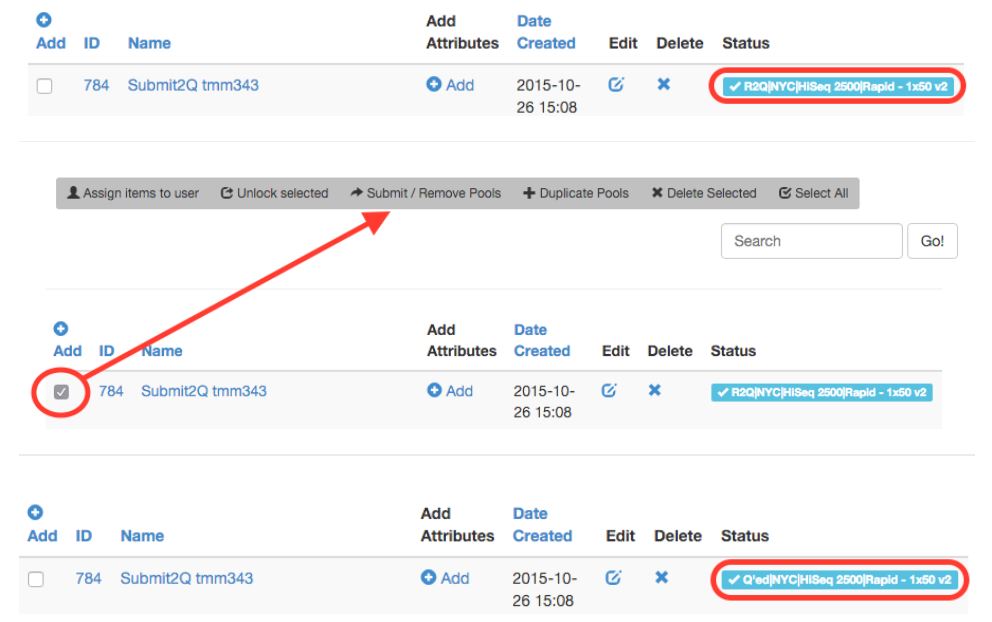Choose Assign items to user
Screen dimensions: 992x622
coord(133,193)
